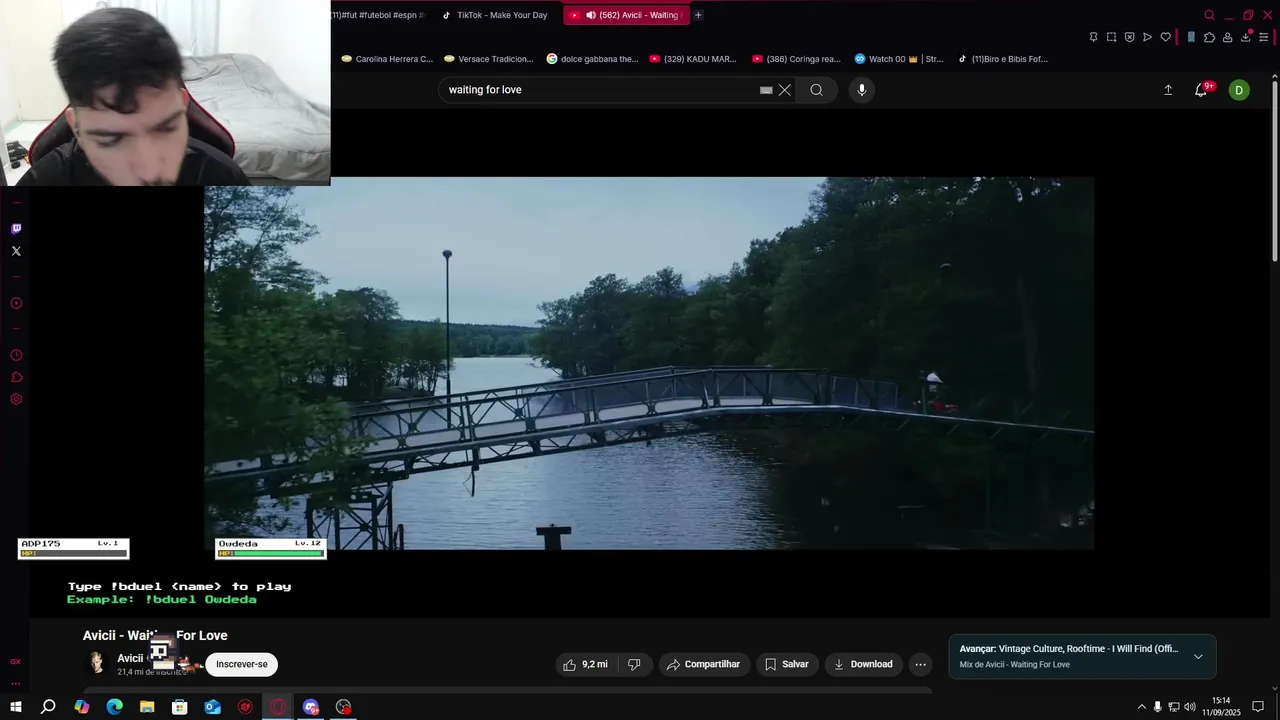Search with voice microphone button
Image resolution: width=1280 pixels, height=720 pixels.
(862, 90)
